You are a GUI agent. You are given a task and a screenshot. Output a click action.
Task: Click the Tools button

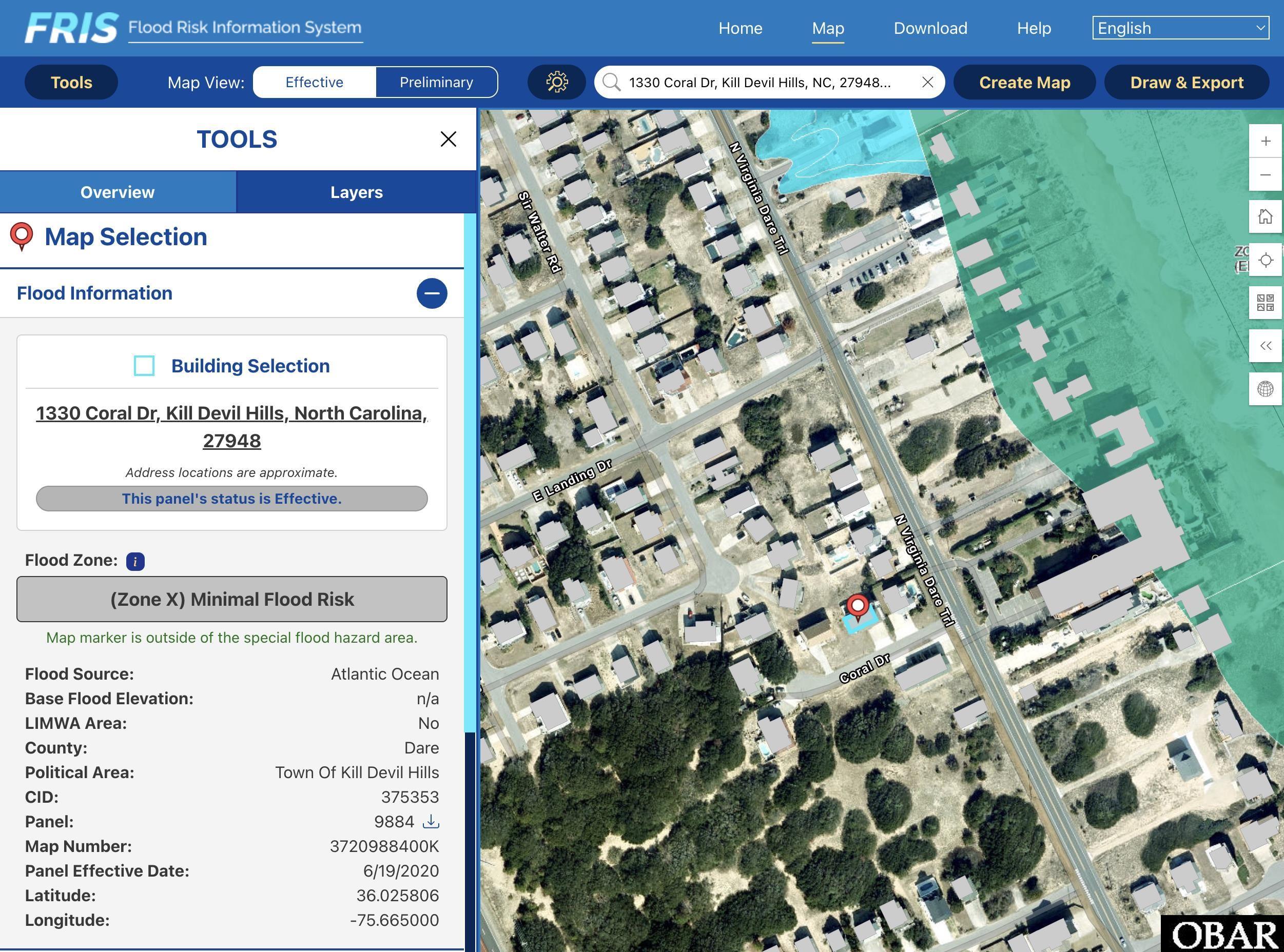coord(71,83)
